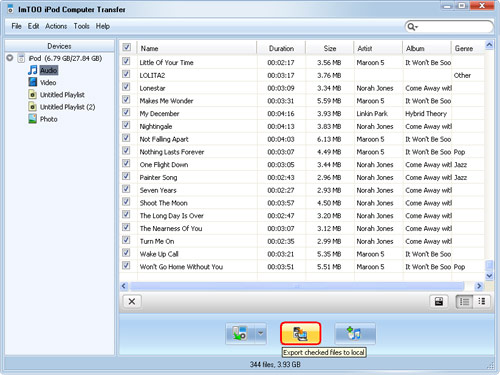Open the Help menu
This screenshot has width=500, height=375.
pos(103,26)
